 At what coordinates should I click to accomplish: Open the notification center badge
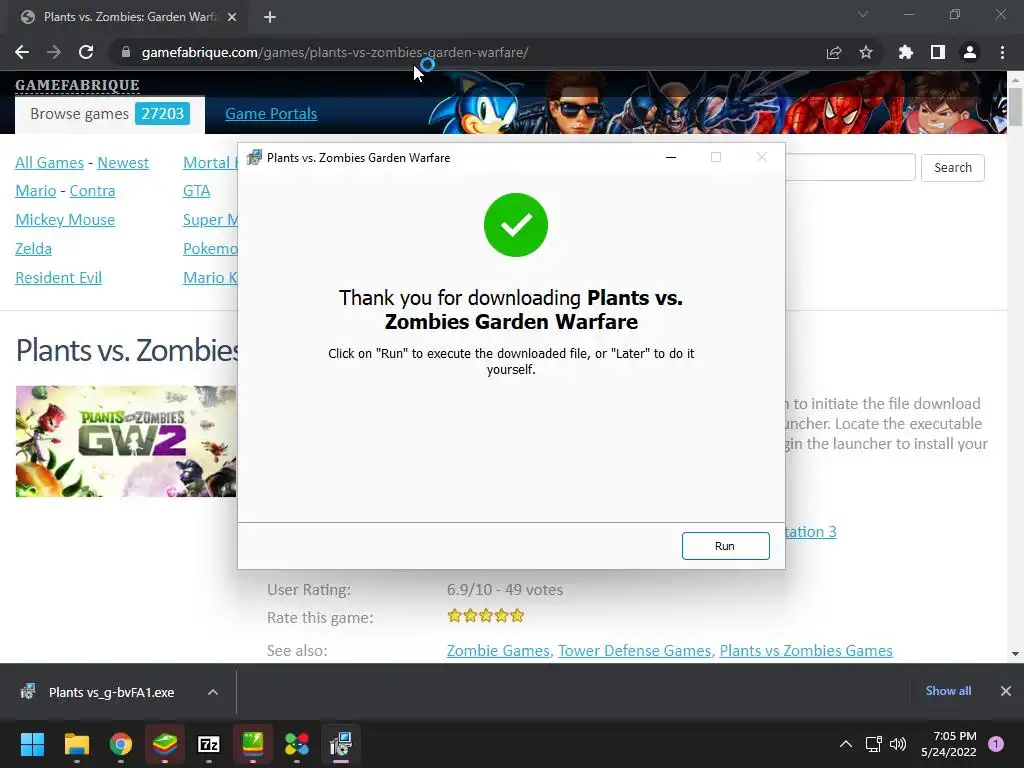click(995, 744)
